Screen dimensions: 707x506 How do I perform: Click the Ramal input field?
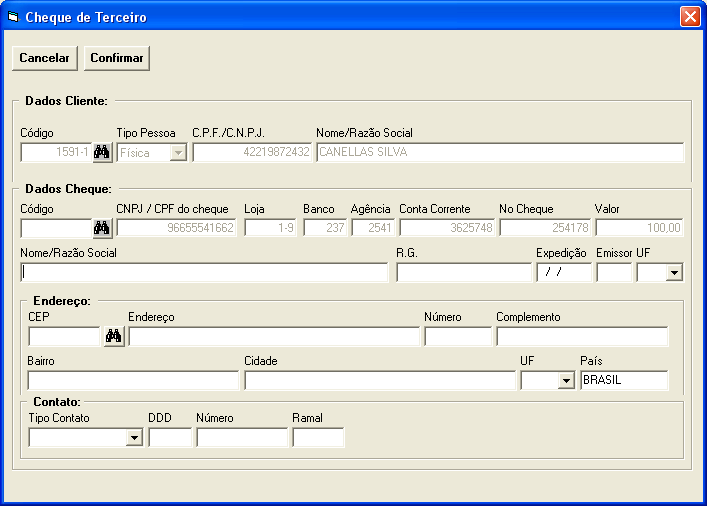(318, 437)
